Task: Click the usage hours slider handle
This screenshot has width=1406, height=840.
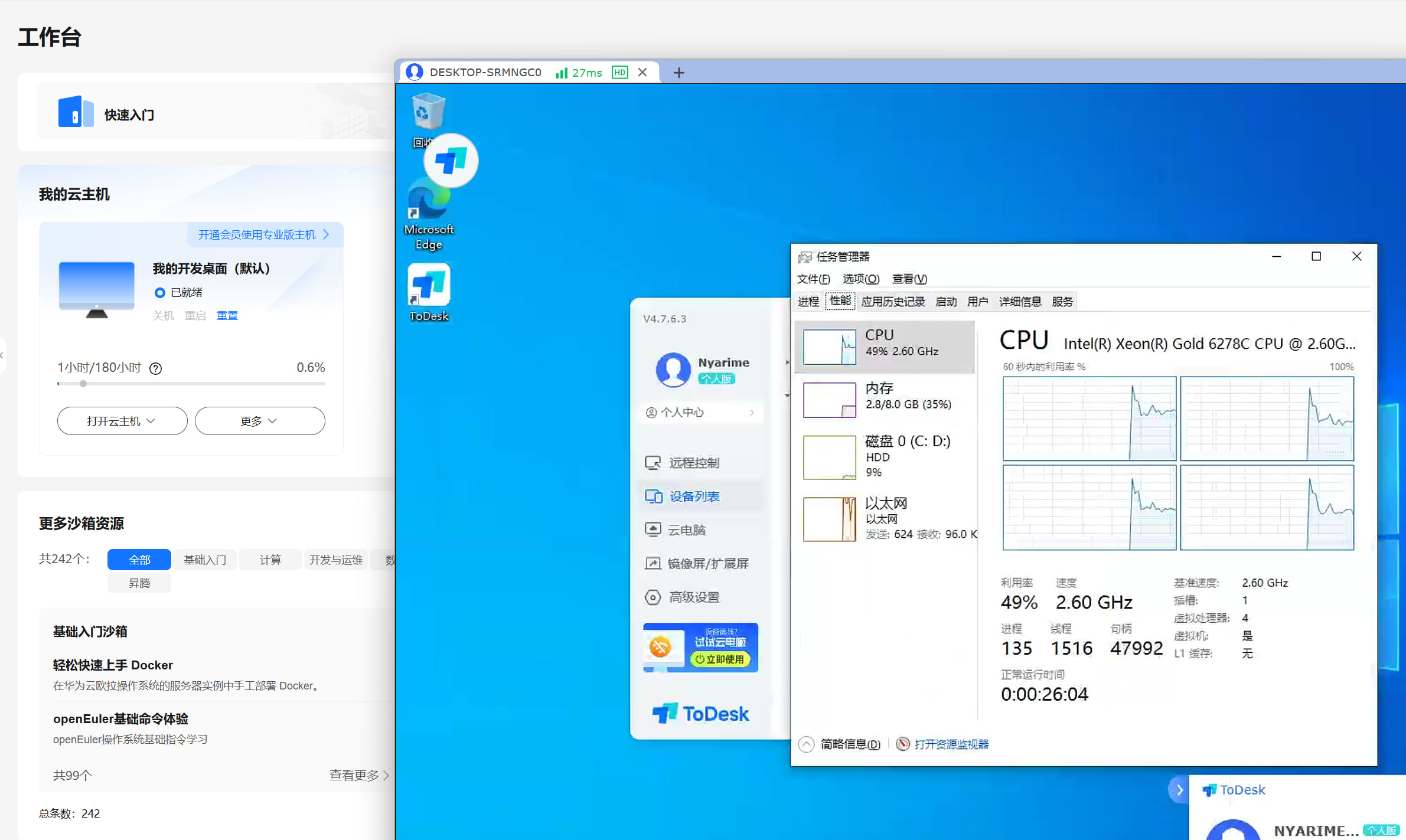Action: (83, 384)
